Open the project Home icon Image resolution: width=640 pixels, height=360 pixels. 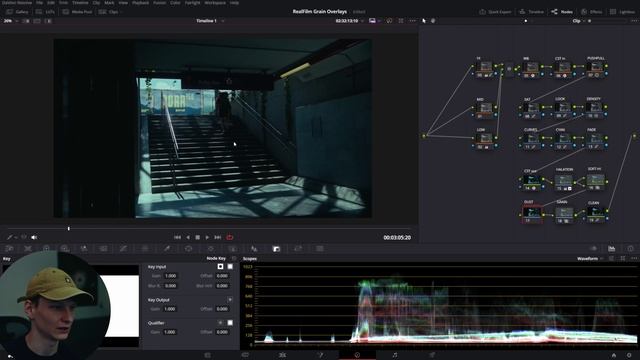(x=613, y=356)
